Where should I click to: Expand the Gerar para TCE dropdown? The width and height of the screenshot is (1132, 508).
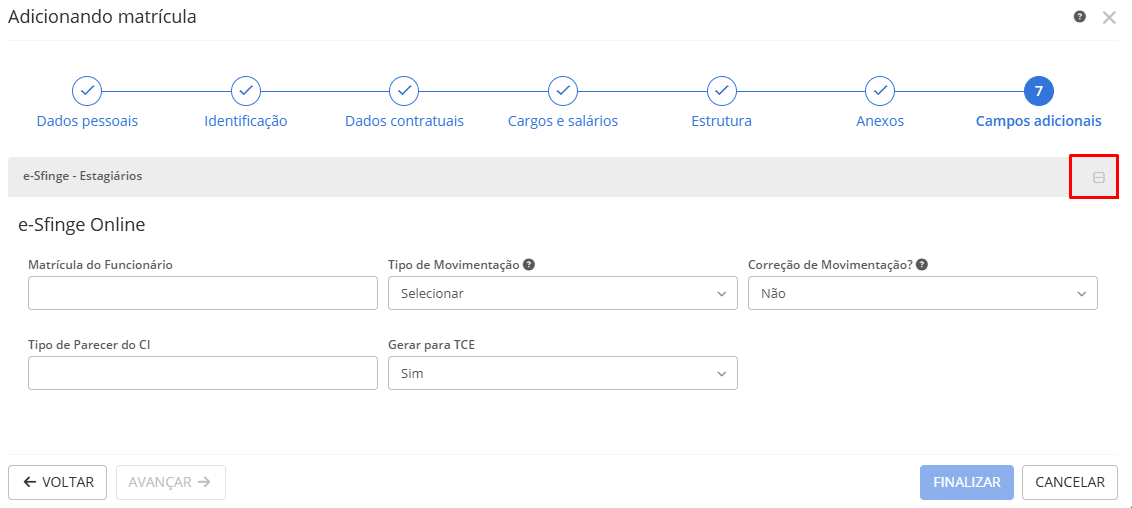(x=562, y=374)
